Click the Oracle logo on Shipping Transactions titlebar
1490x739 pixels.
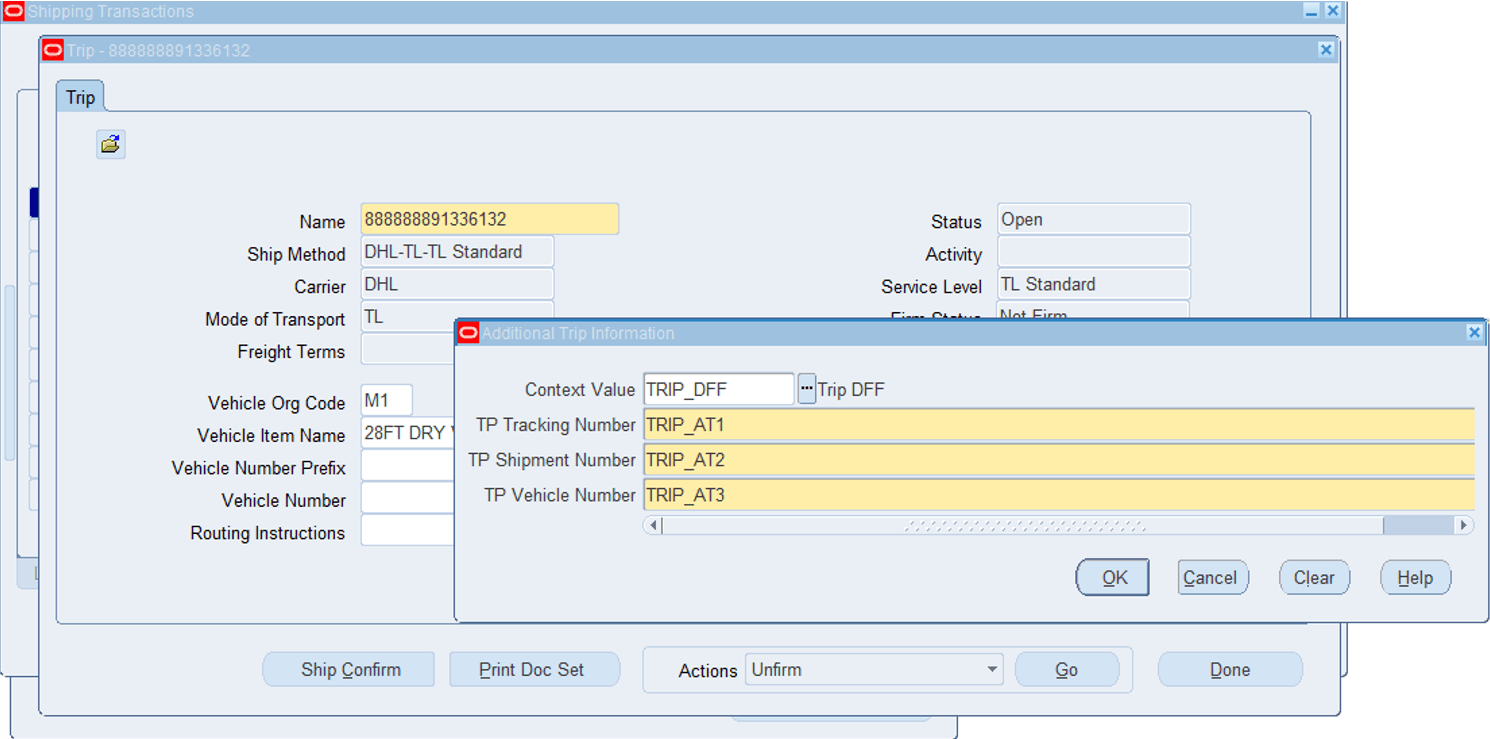[13, 11]
